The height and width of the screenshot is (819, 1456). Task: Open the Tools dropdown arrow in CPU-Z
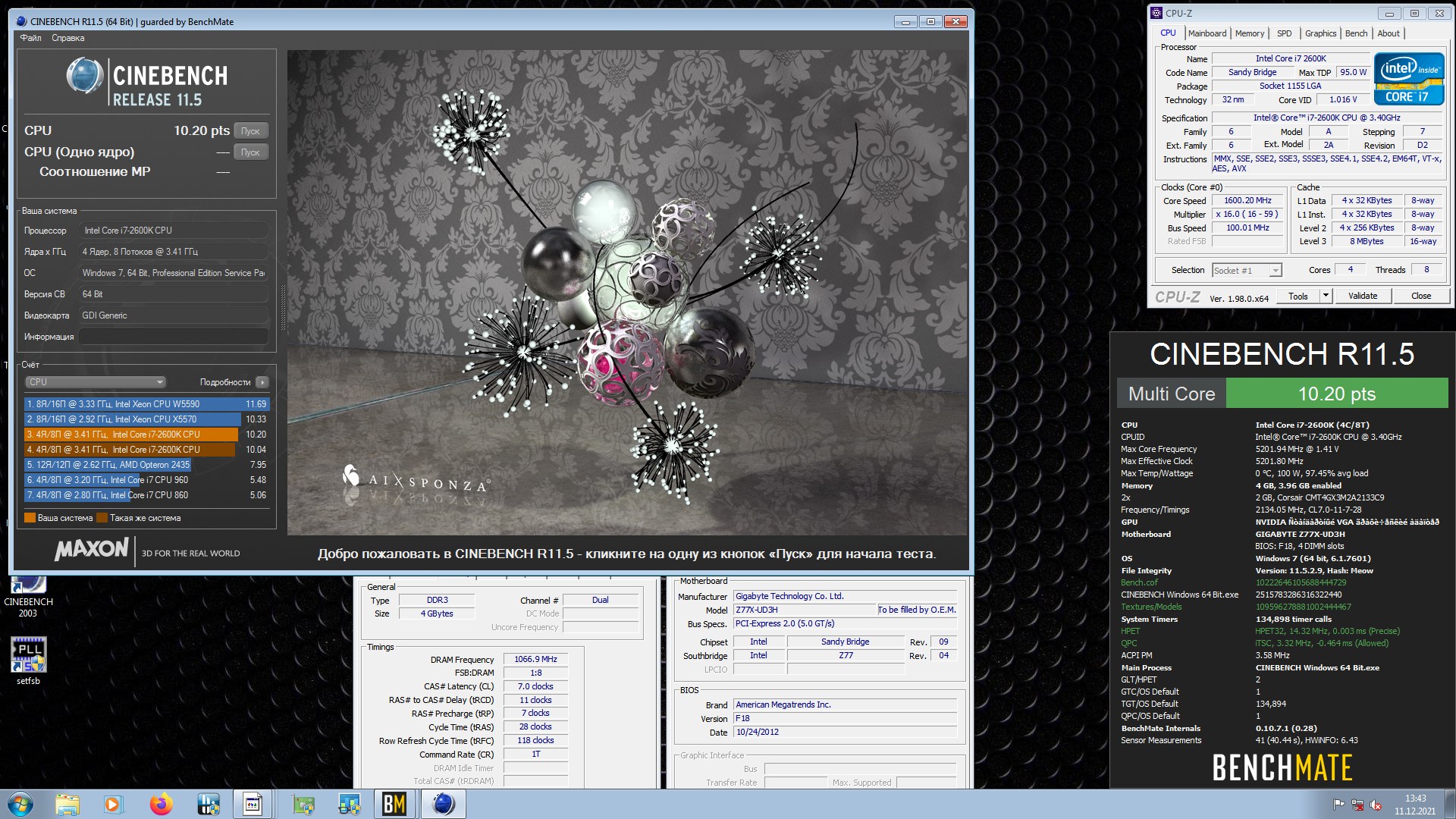tap(1326, 297)
